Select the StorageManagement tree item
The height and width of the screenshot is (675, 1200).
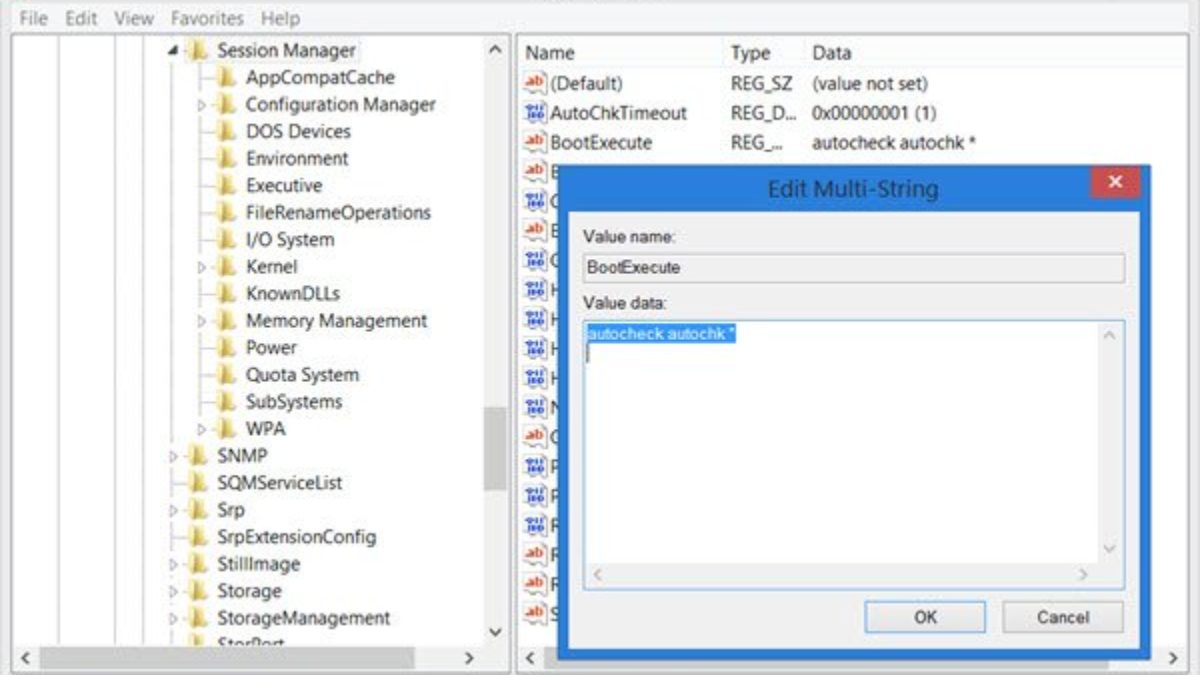tap(303, 618)
